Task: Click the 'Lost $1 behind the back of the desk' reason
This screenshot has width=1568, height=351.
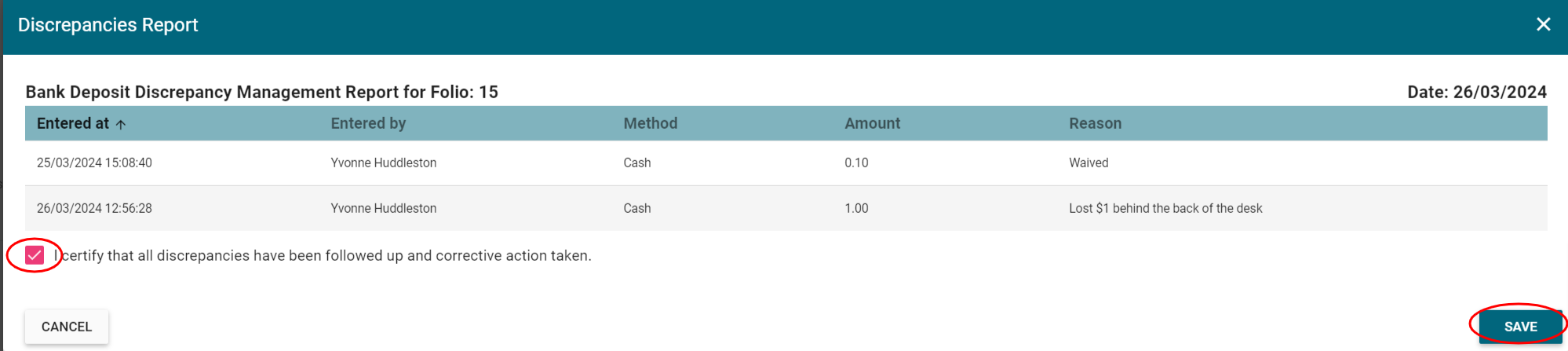Action: (x=1165, y=208)
